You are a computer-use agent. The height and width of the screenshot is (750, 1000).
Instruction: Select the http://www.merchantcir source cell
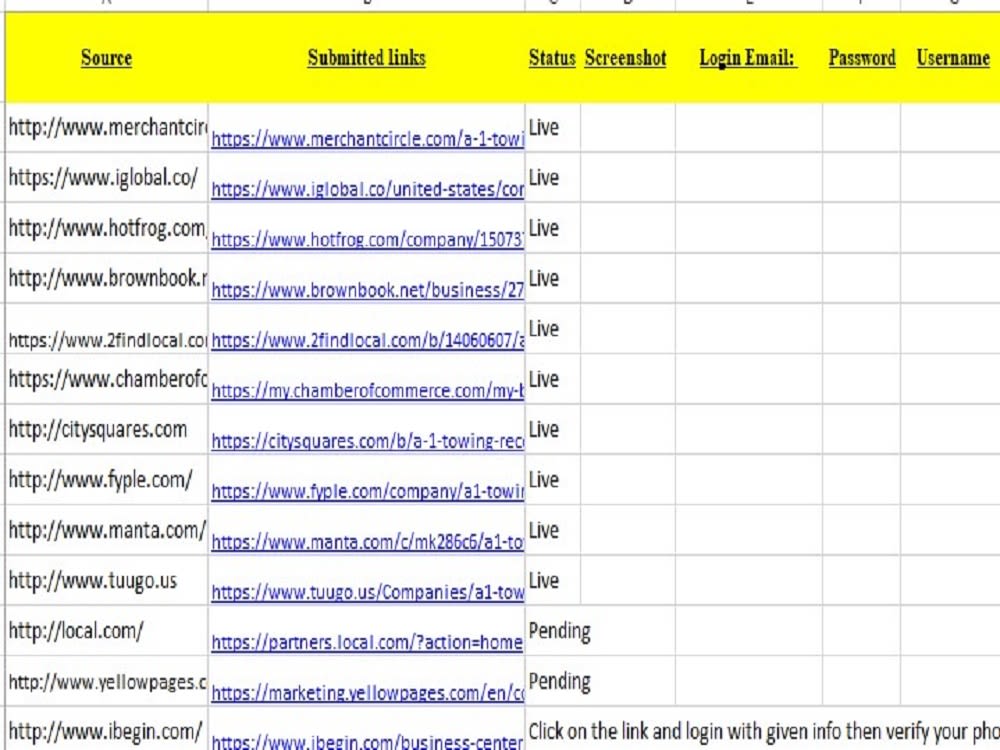[107, 128]
